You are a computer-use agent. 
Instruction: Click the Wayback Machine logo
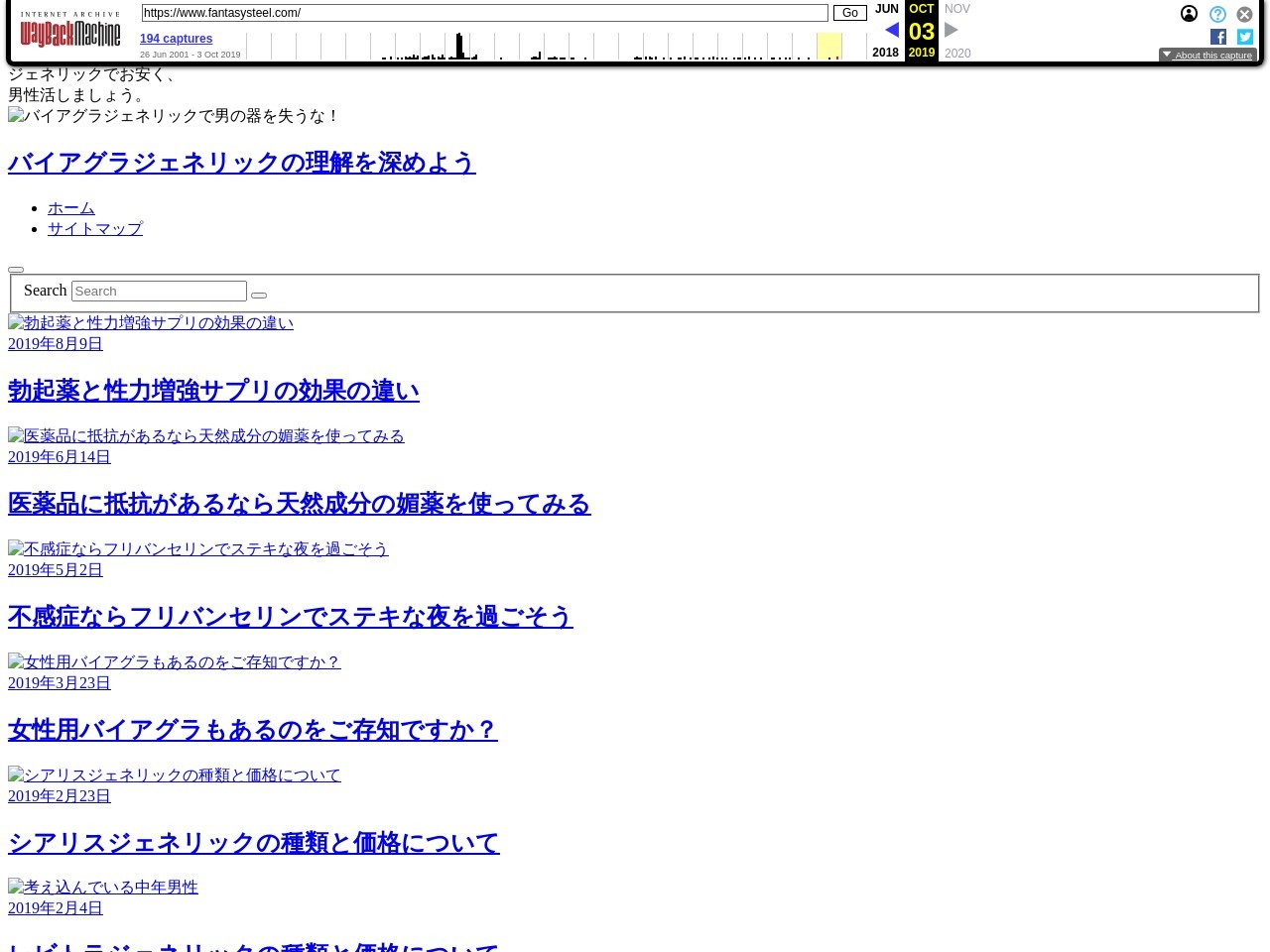click(x=69, y=31)
